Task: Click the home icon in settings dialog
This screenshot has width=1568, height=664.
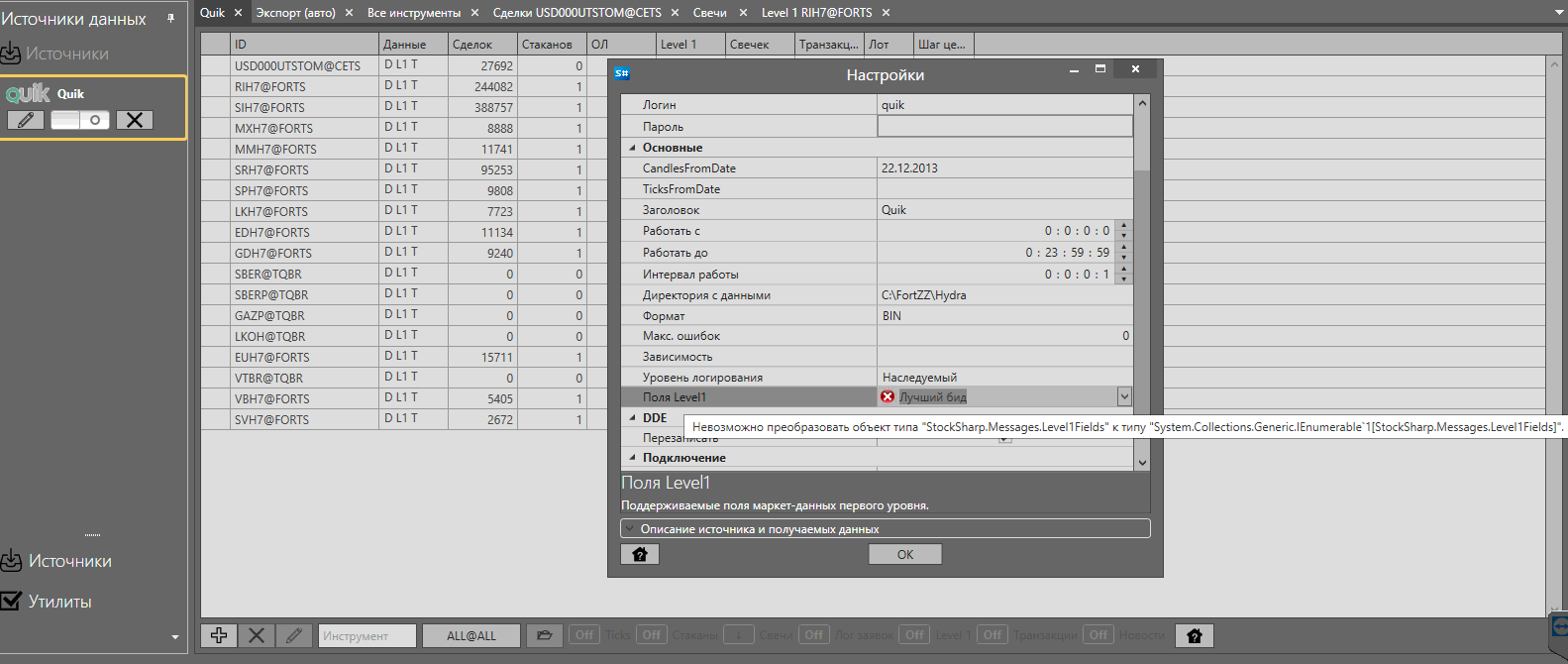Action: point(639,554)
